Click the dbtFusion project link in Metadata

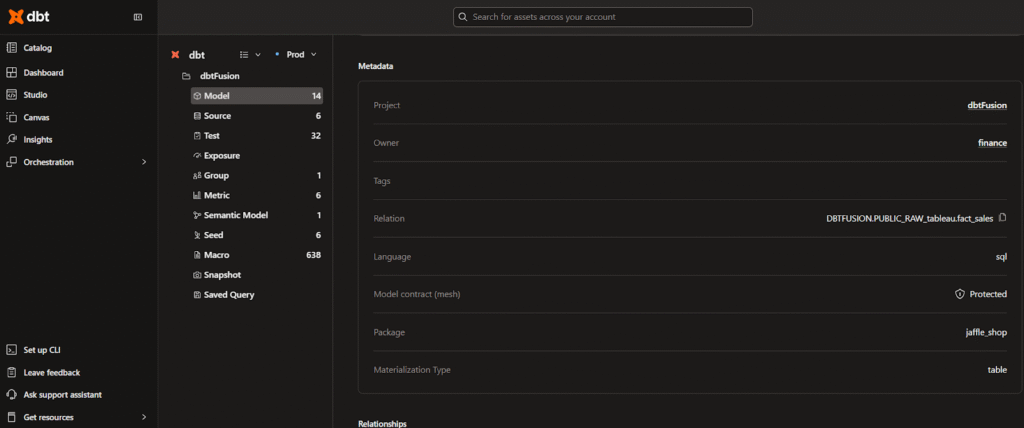tap(987, 105)
